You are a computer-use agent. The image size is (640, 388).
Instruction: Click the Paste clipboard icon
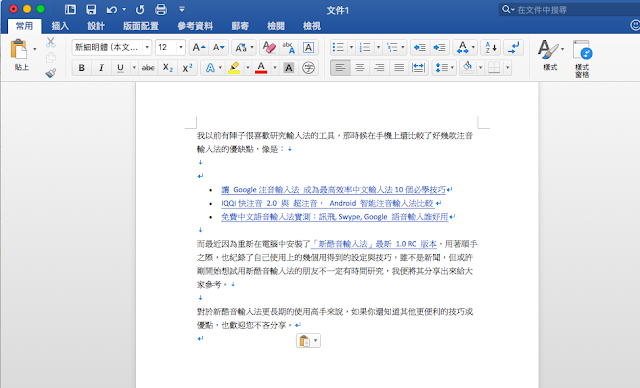point(19,49)
